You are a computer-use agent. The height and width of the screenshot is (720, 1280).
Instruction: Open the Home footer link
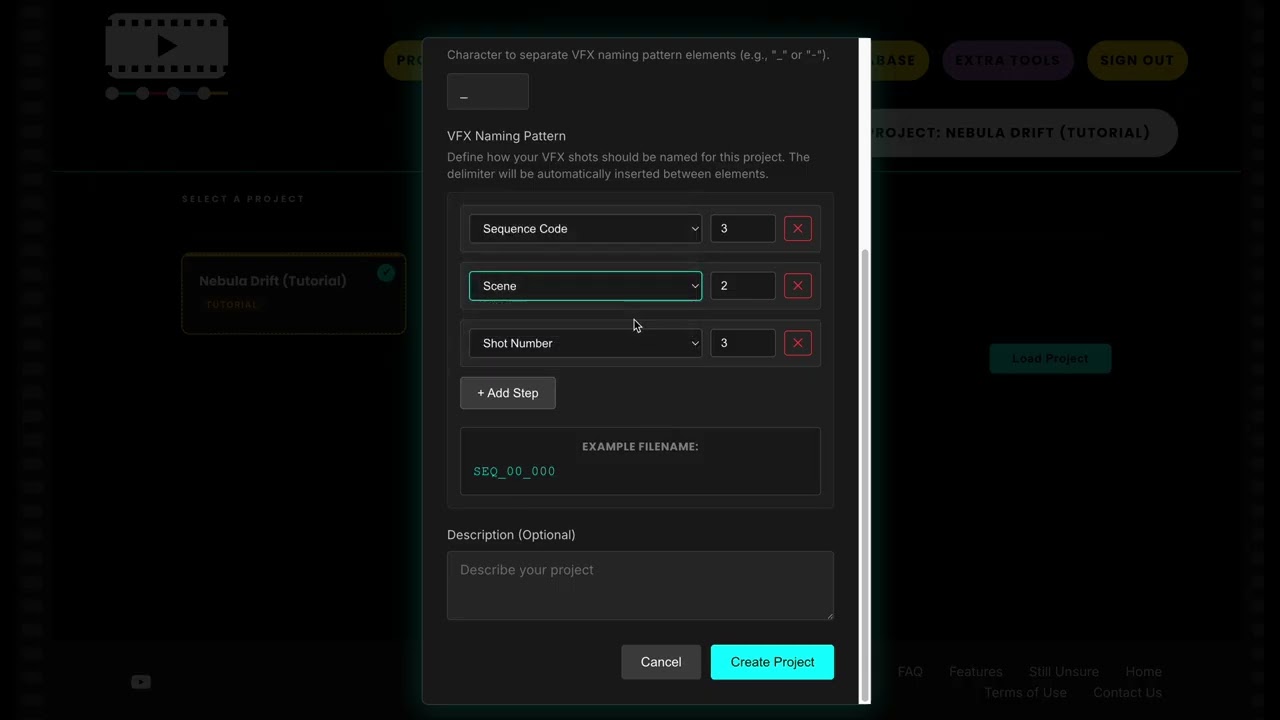coord(1143,672)
